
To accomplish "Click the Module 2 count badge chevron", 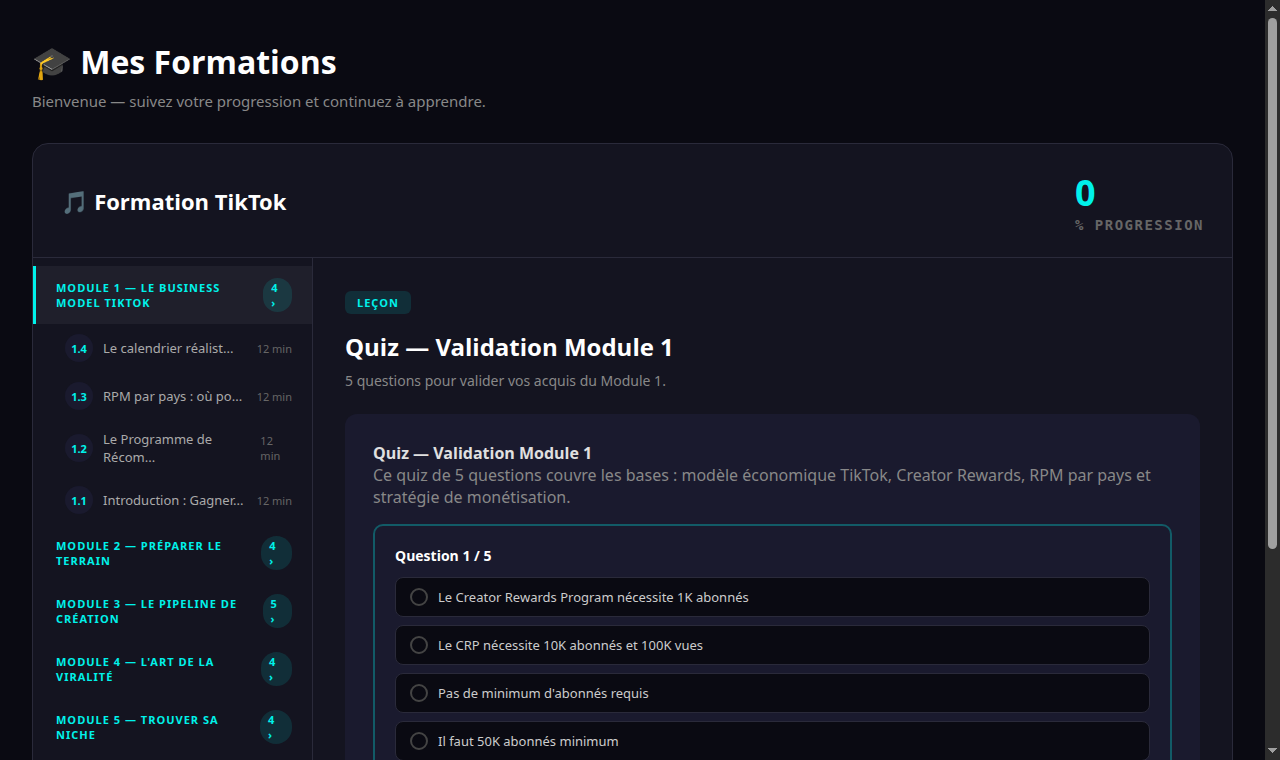I will point(276,553).
